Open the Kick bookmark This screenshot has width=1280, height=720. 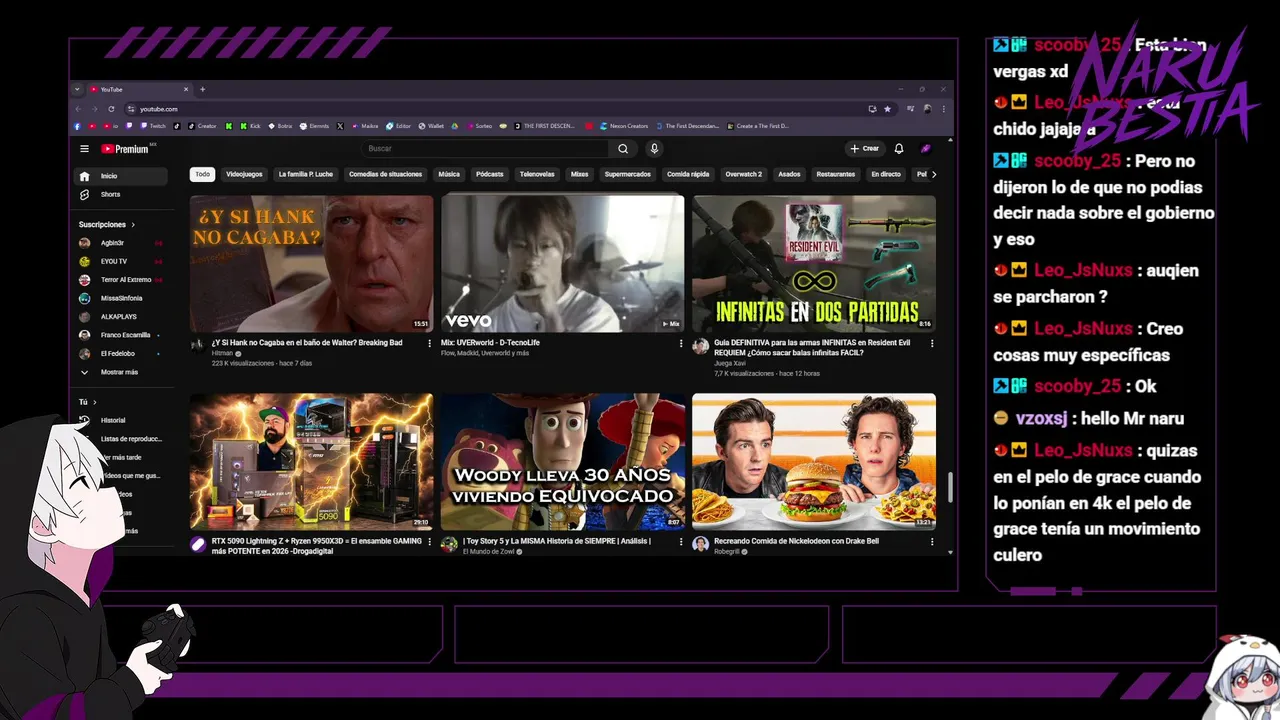249,126
